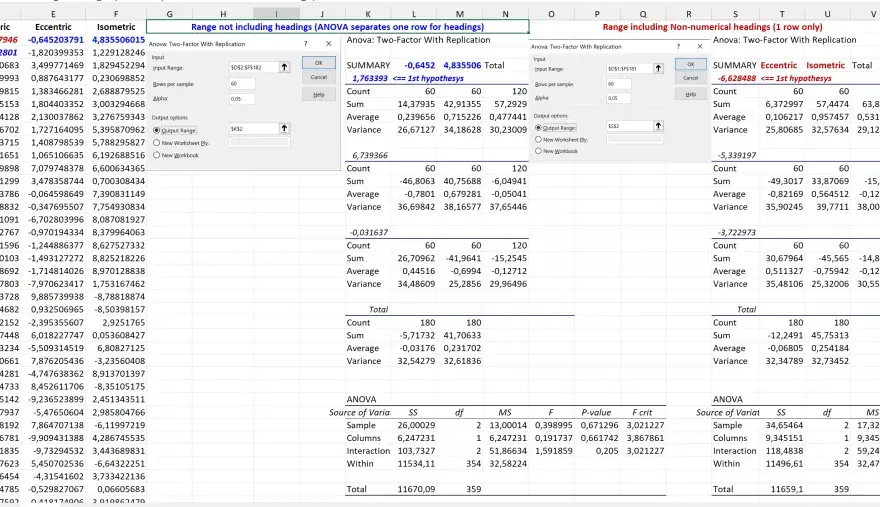Viewport: 880px width, 507px height.
Task: Select Sample SS value 26,00029
Action: [414, 425]
